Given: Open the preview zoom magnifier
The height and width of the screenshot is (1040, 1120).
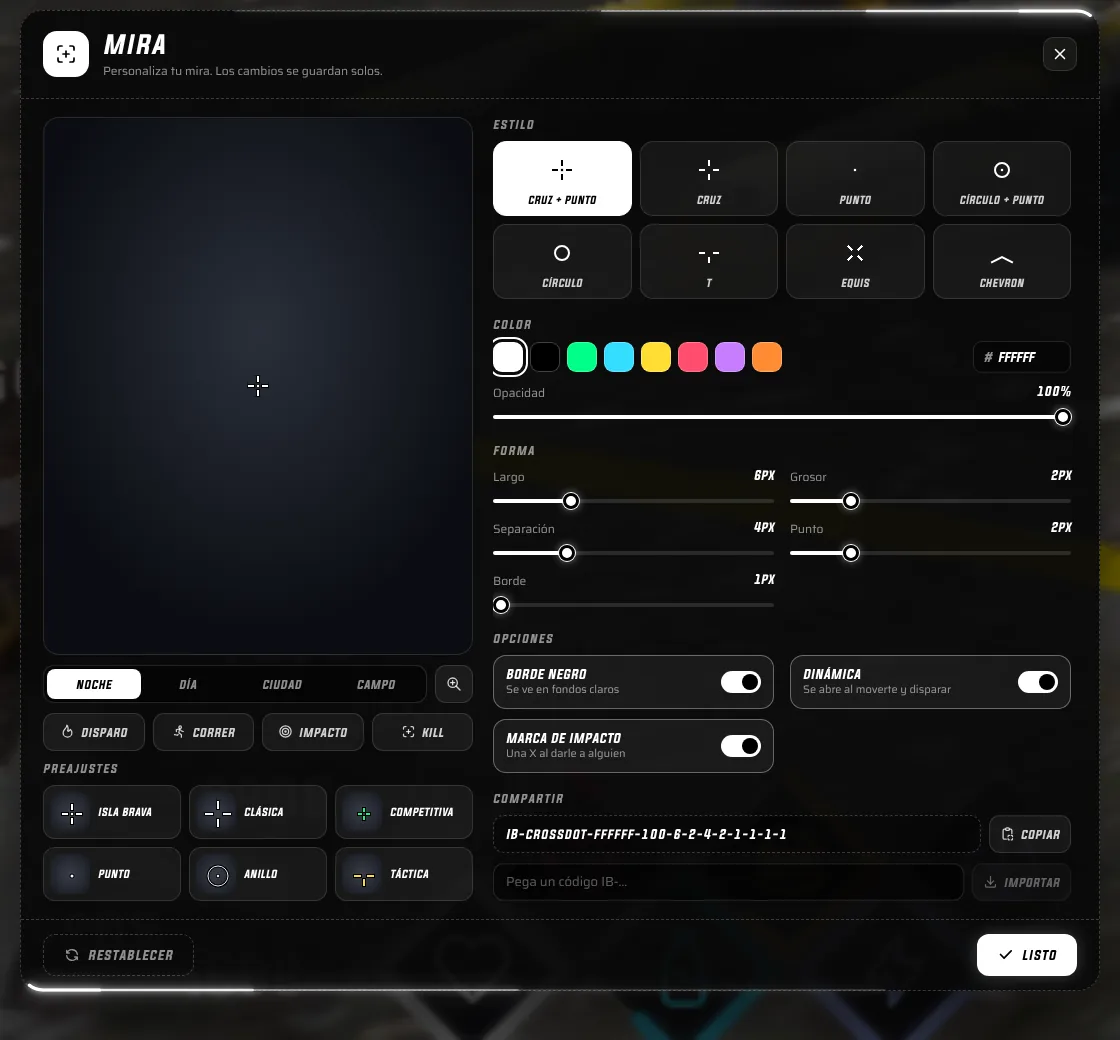Looking at the screenshot, I should (454, 684).
